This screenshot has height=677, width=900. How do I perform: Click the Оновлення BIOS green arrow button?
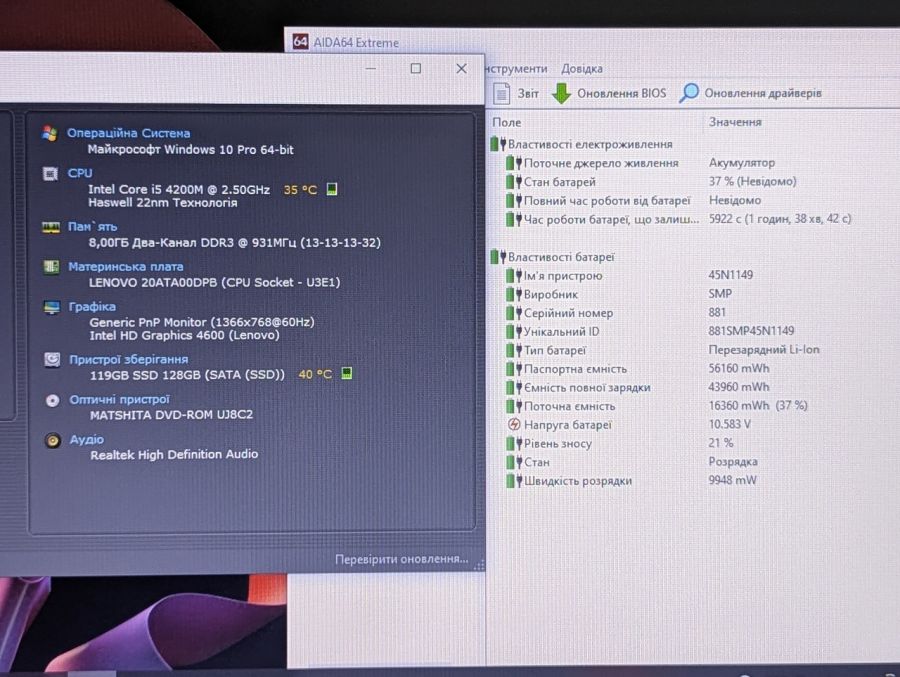608,93
